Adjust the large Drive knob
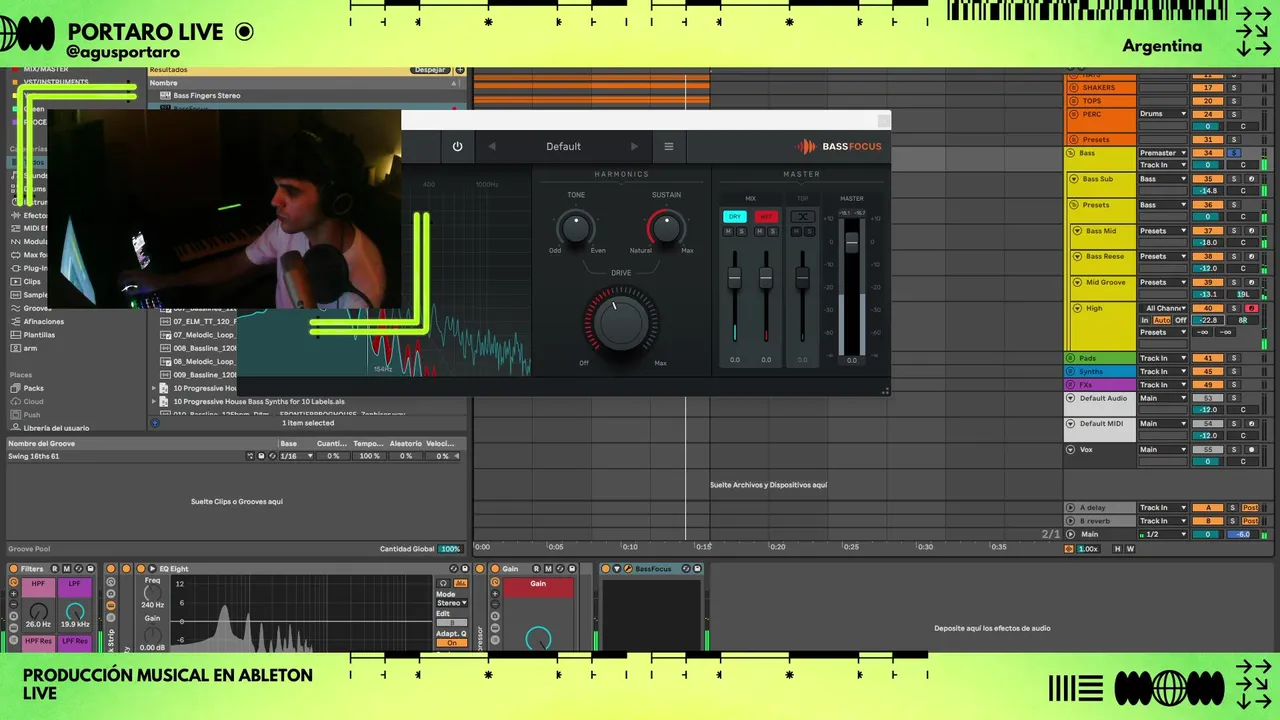Image resolution: width=1280 pixels, height=720 pixels. point(621,322)
